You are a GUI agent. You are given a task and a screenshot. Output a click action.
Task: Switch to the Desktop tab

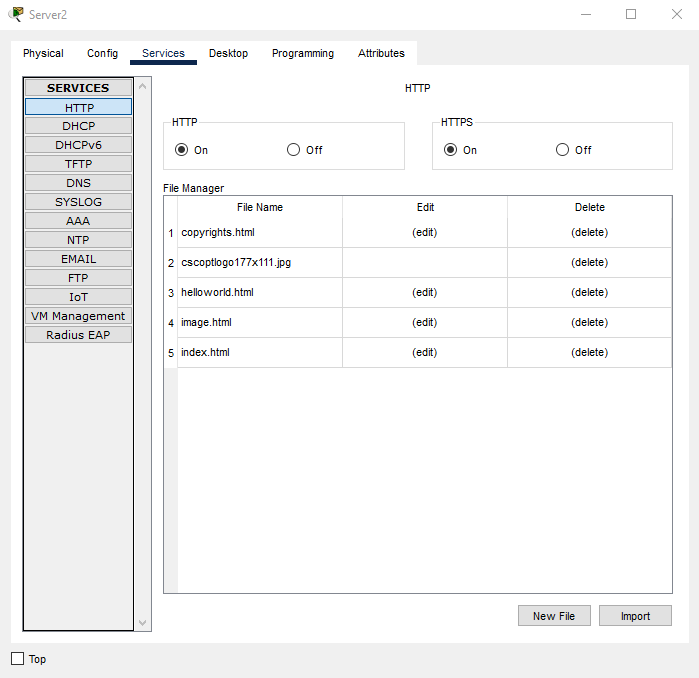pos(228,53)
